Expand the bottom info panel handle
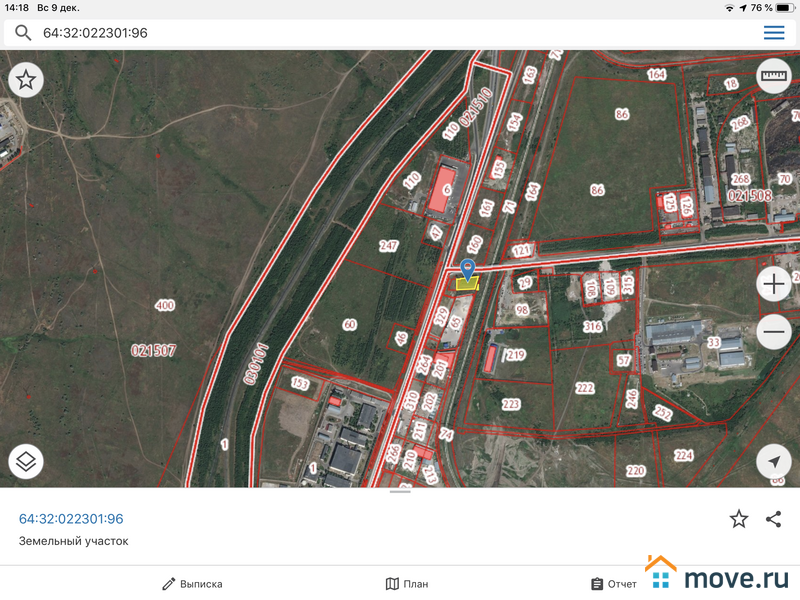 coord(400,491)
